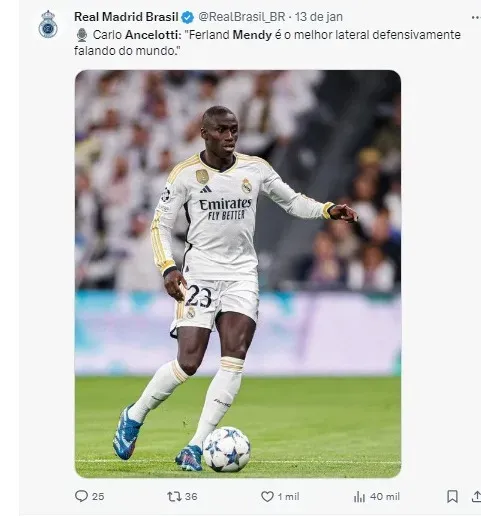Click the blue verified badge
The image size is (481, 516).
coord(188,17)
